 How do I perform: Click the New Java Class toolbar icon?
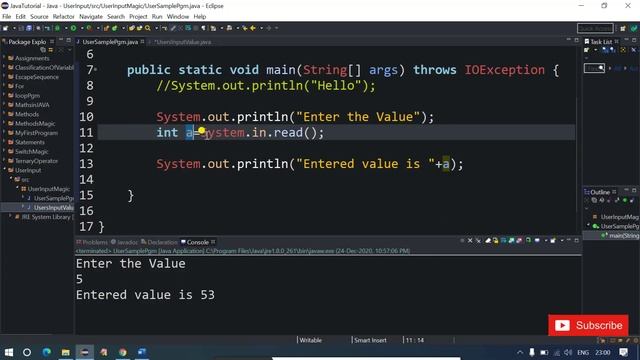115,28
